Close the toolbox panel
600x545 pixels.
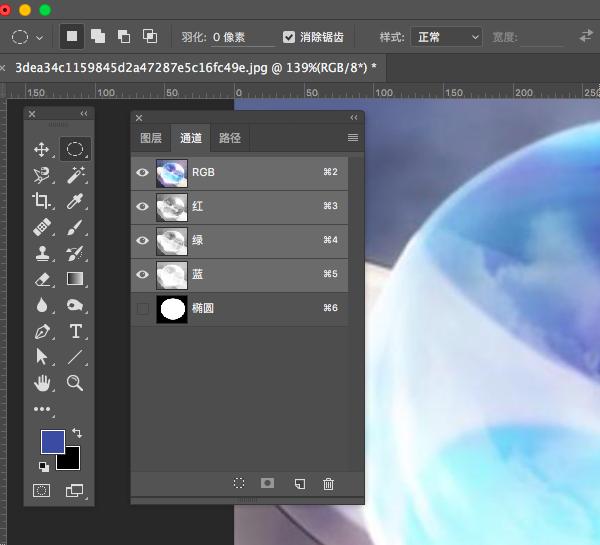point(32,114)
